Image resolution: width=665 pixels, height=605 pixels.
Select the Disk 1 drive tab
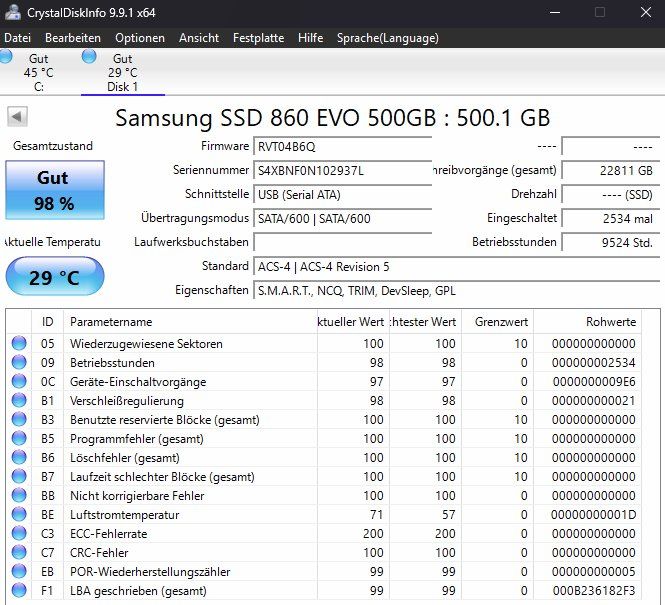point(123,72)
